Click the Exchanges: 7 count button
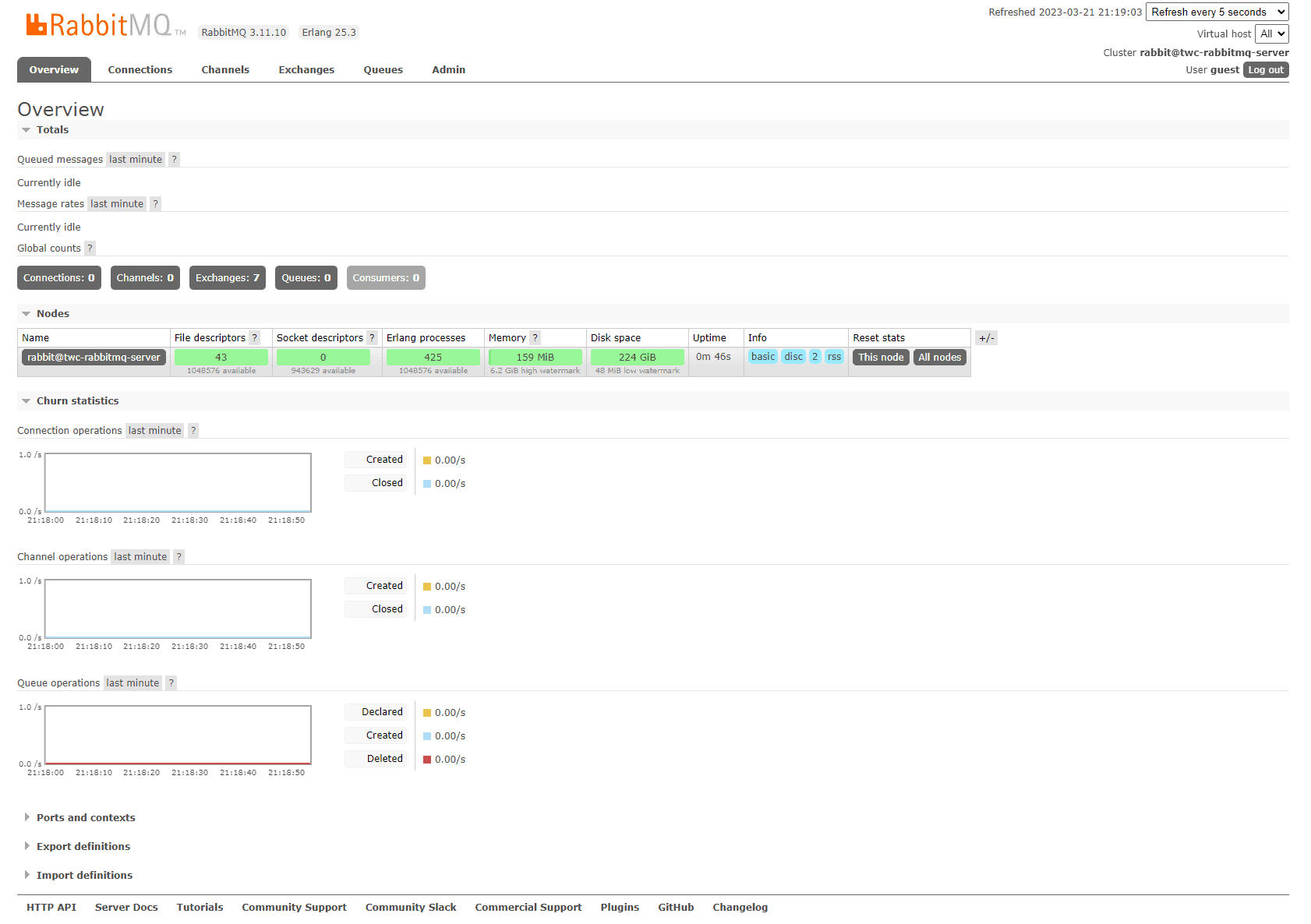1311x924 pixels. [x=228, y=277]
